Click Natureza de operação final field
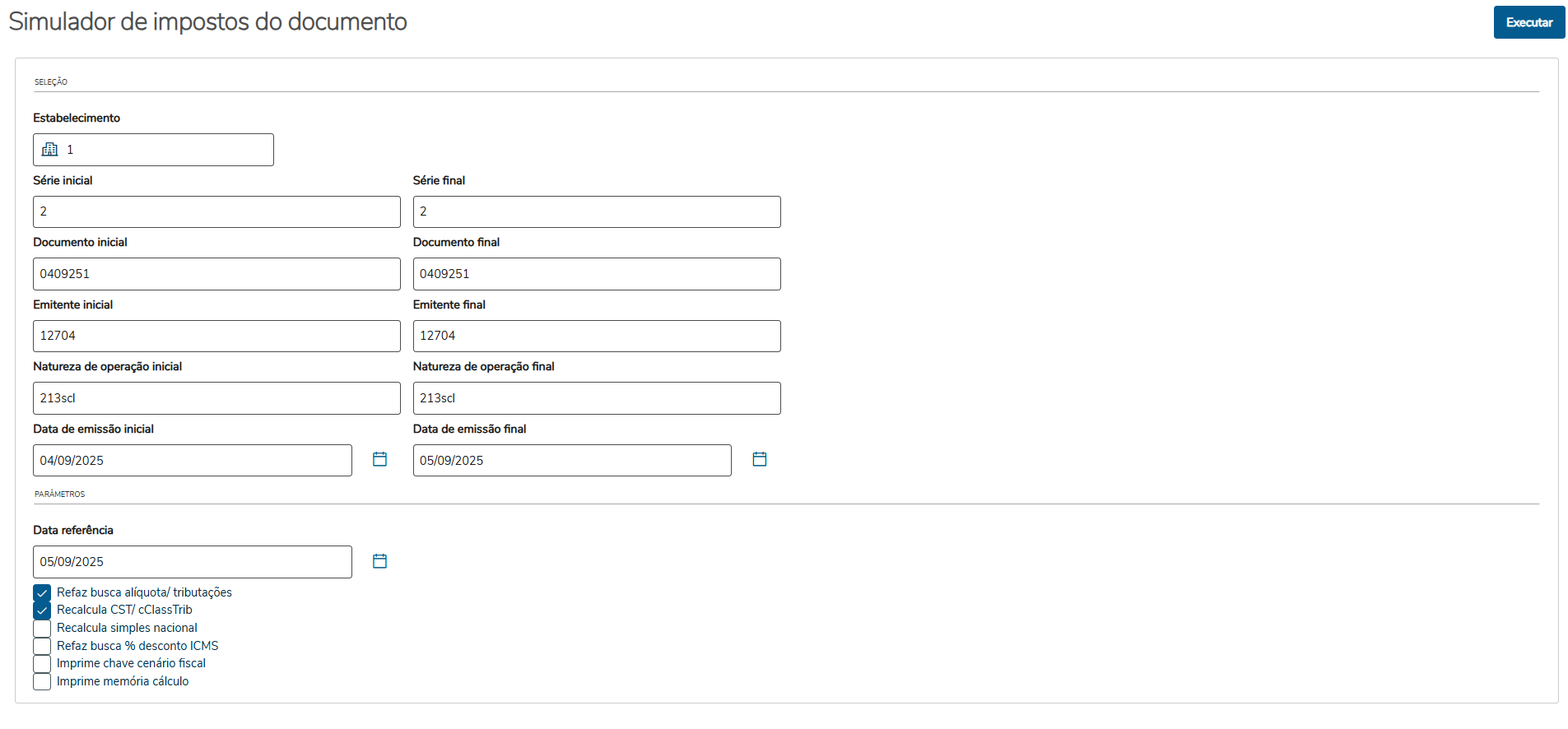The image size is (1568, 729). (596, 398)
